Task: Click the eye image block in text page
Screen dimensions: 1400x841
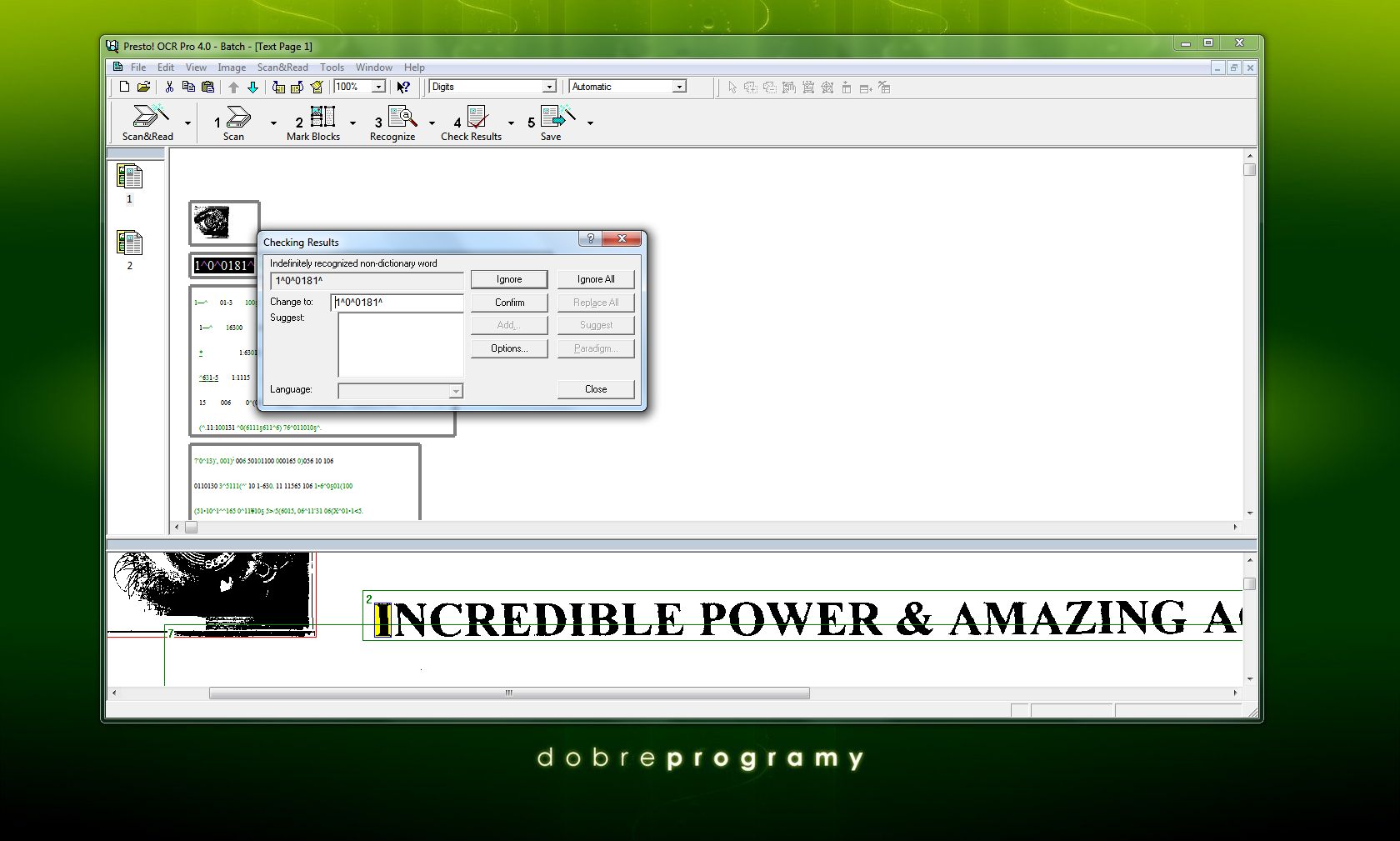Action: (x=224, y=223)
